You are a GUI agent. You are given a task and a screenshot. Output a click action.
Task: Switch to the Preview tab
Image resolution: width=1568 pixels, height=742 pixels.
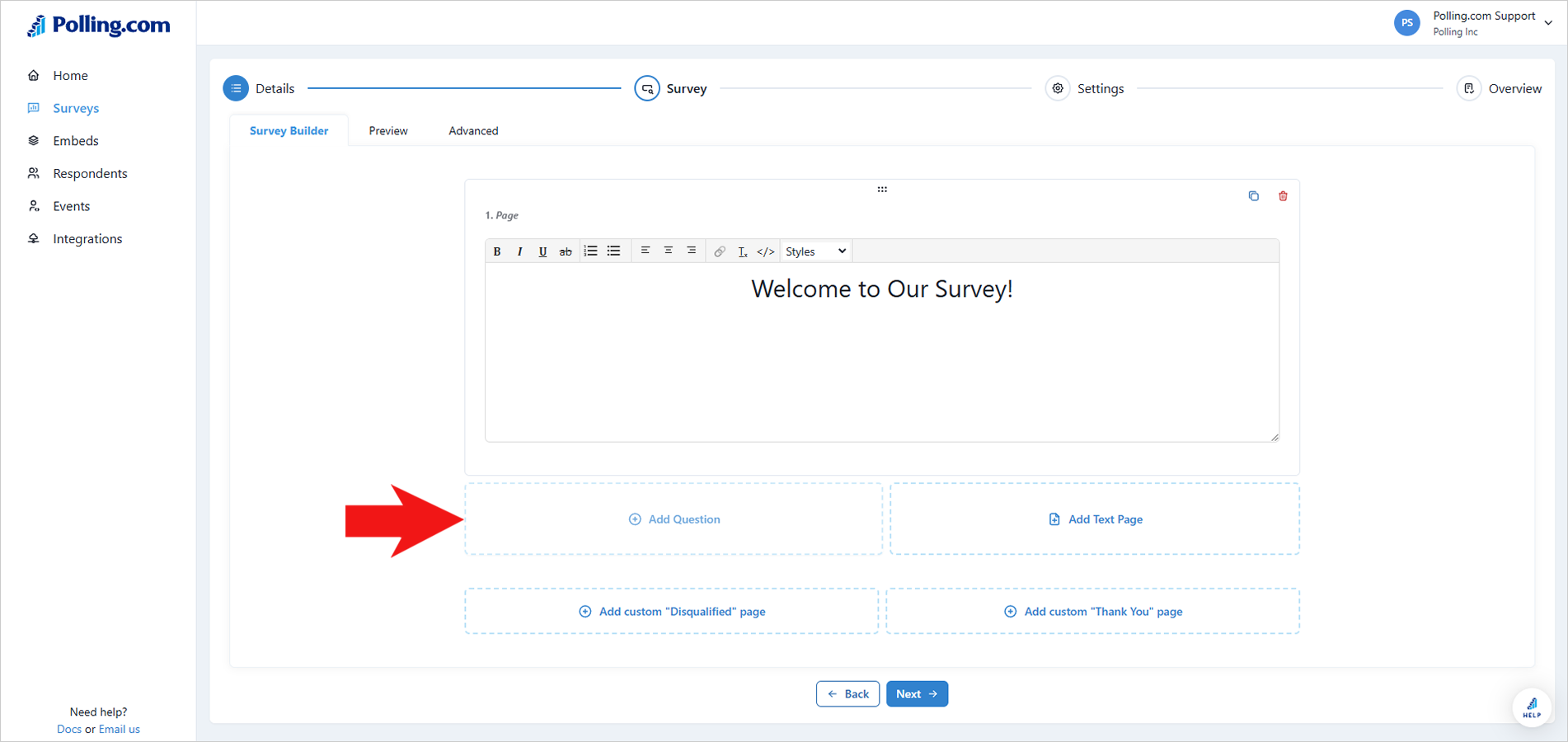point(388,130)
